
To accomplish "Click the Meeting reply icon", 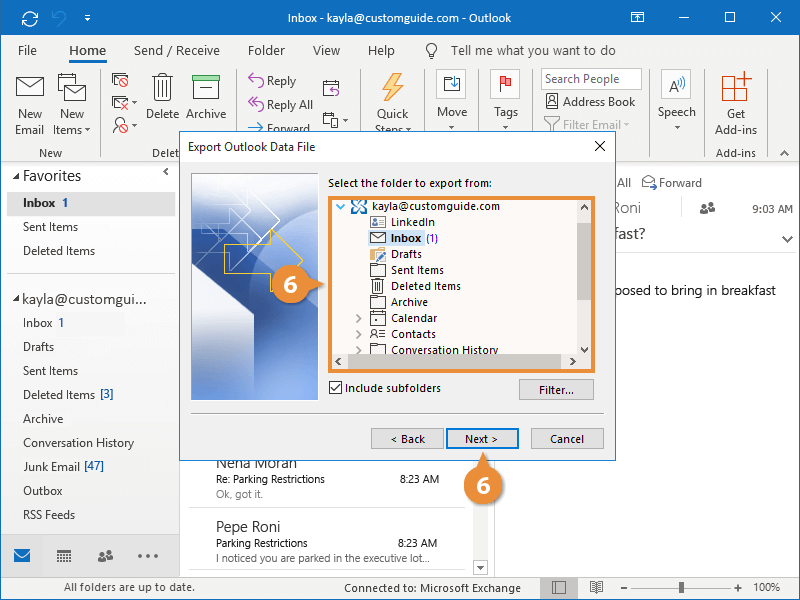I will tap(331, 88).
